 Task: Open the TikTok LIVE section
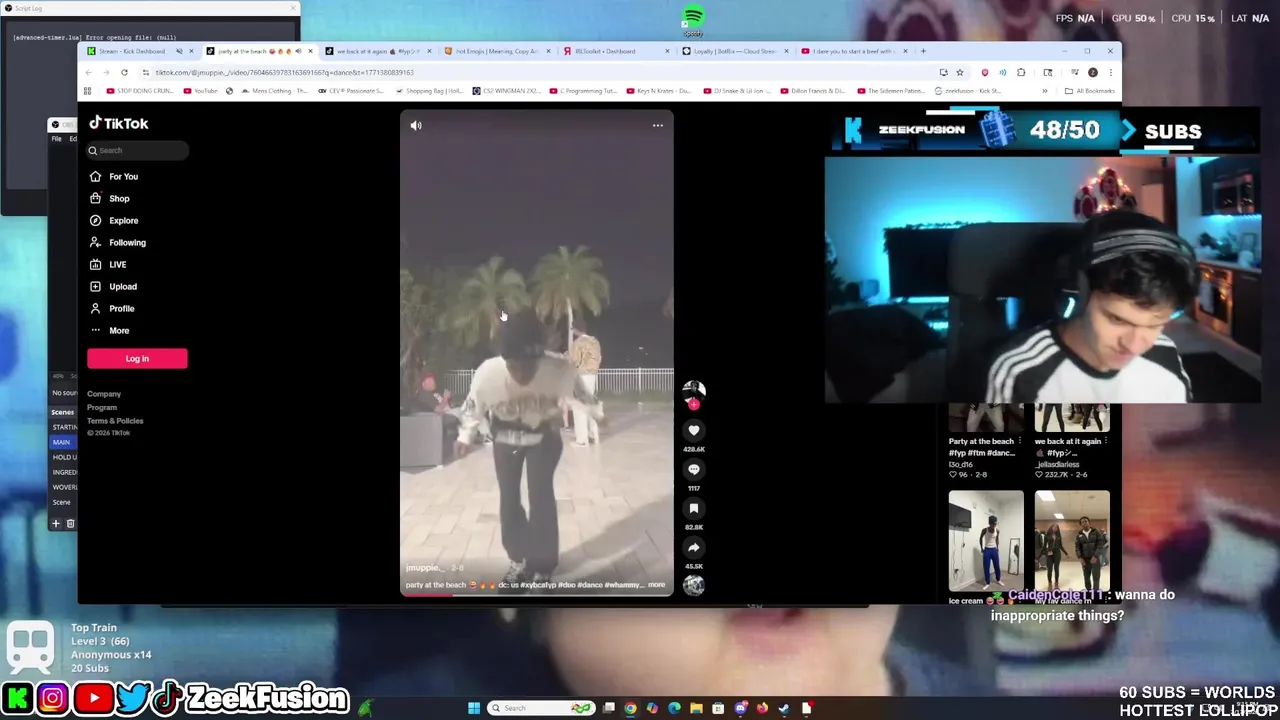point(108,264)
